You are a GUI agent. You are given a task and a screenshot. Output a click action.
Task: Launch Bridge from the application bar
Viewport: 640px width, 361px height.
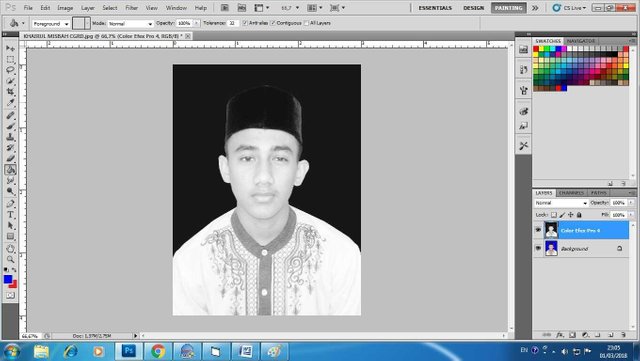[x=224, y=8]
